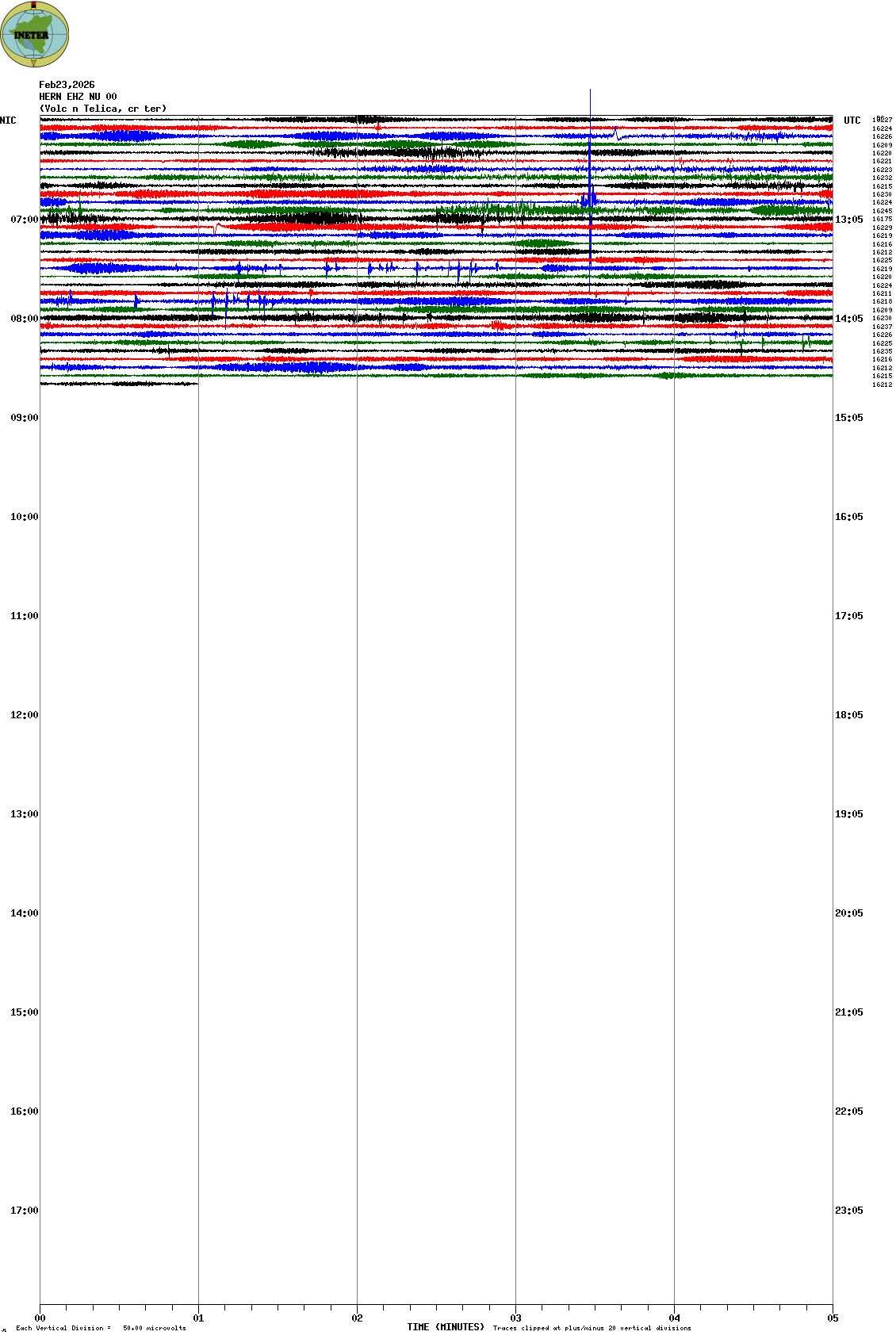The image size is (896, 1339).
Task: Click the Each Vertical Division scale note
Action: pyautogui.click(x=101, y=1328)
